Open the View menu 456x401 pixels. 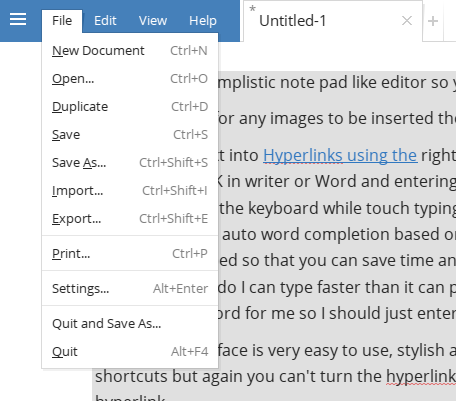tap(153, 21)
